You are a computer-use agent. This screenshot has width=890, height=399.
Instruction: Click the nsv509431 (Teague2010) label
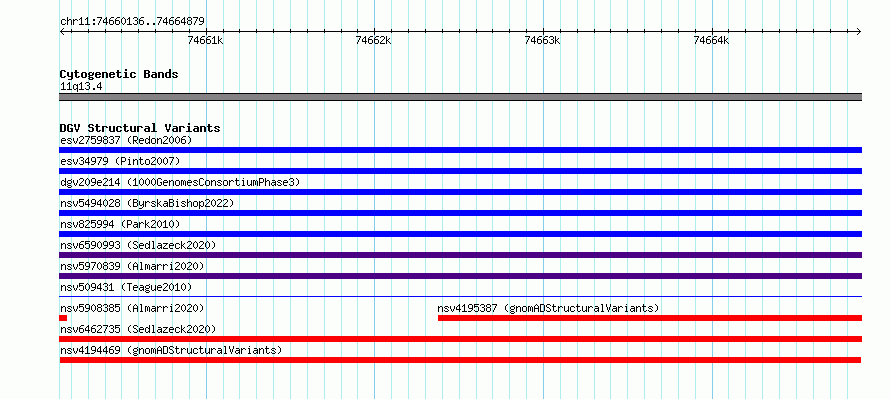[126, 287]
